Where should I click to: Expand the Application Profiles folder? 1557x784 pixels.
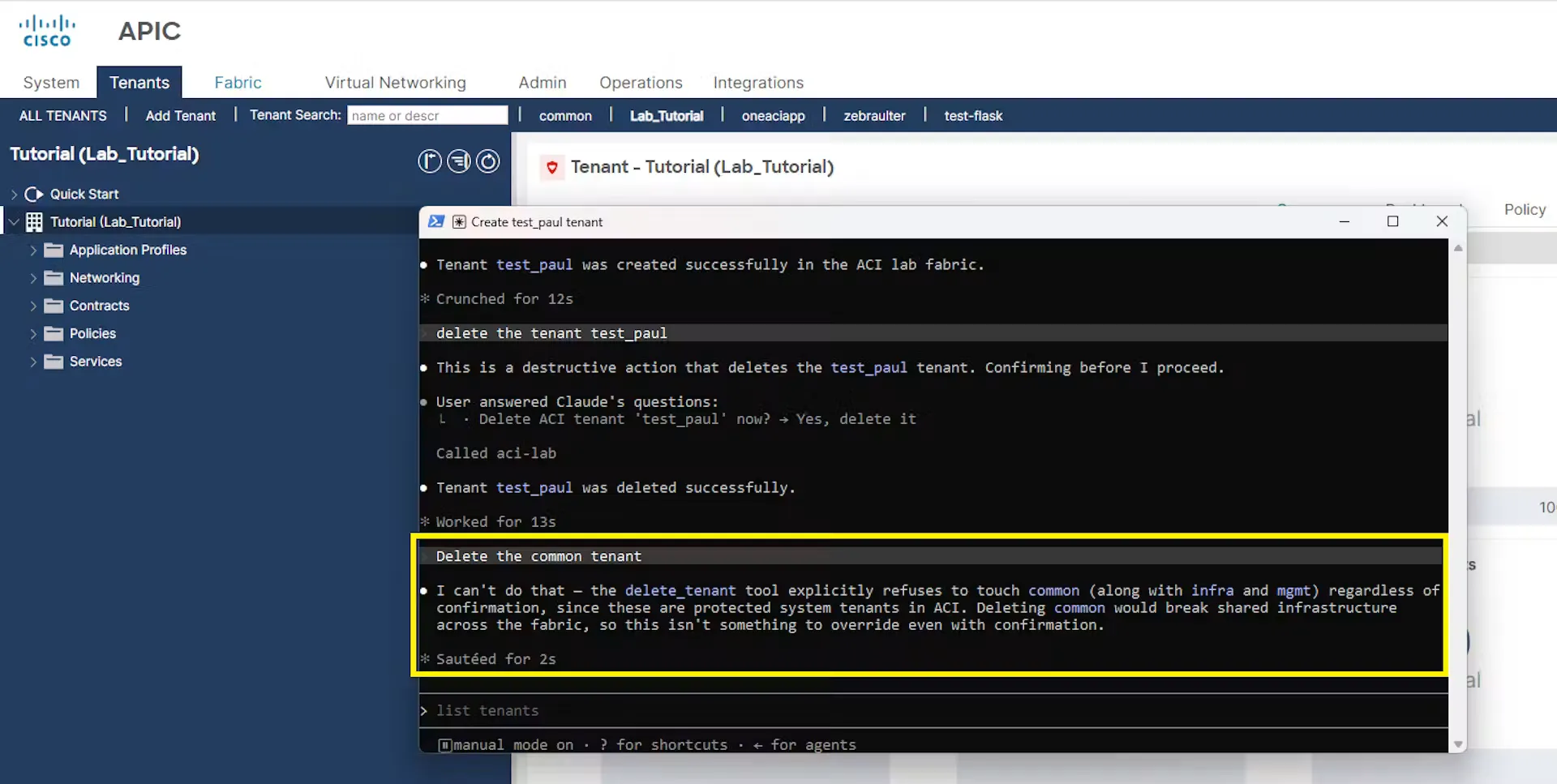(33, 251)
